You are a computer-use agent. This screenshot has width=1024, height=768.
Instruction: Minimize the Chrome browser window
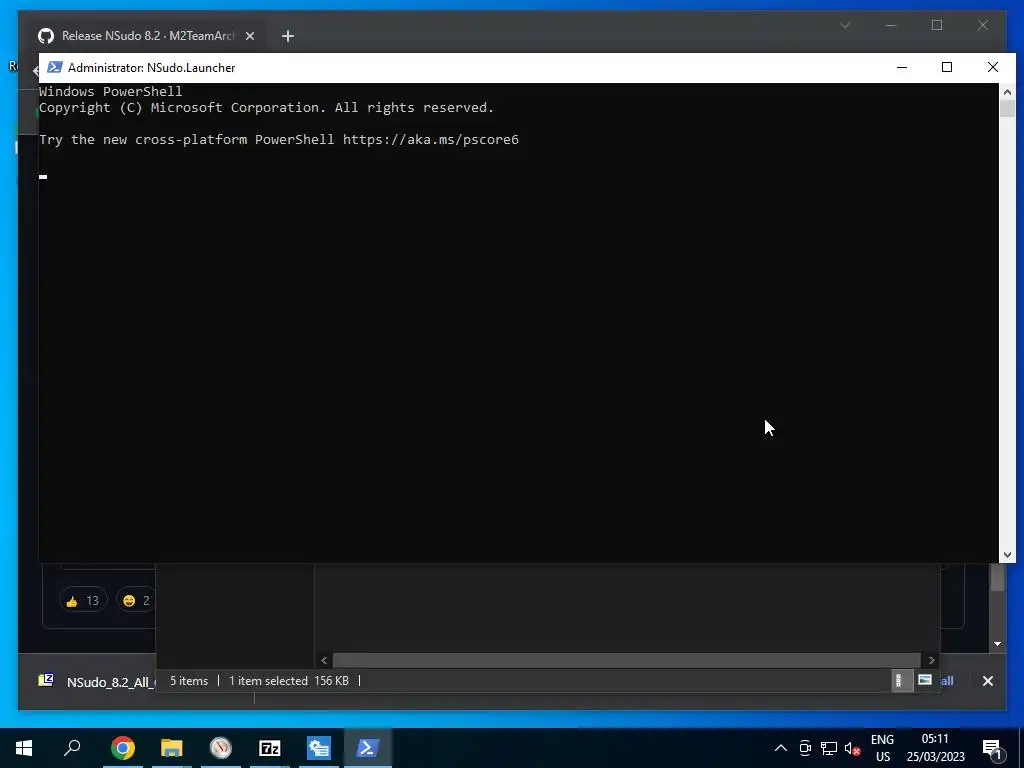tap(891, 25)
